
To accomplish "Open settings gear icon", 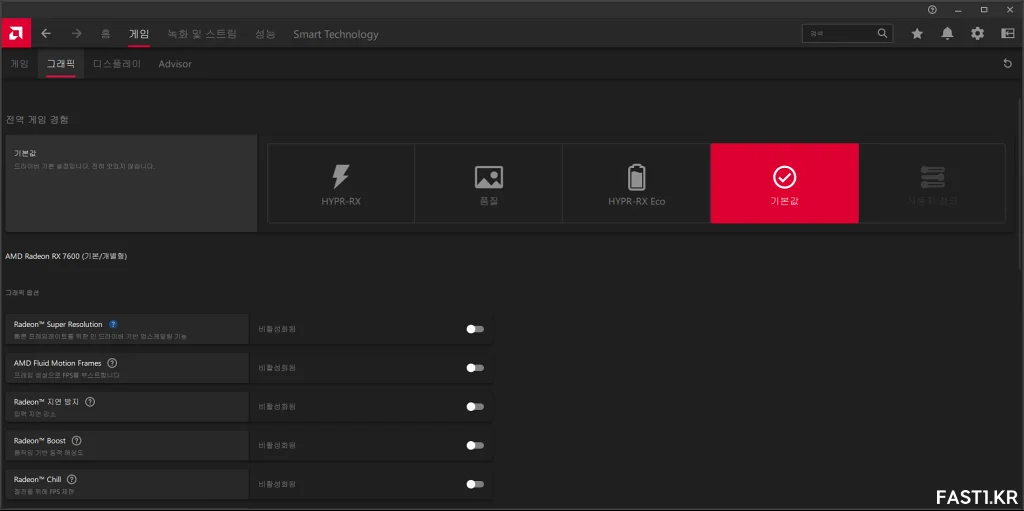I will (978, 33).
